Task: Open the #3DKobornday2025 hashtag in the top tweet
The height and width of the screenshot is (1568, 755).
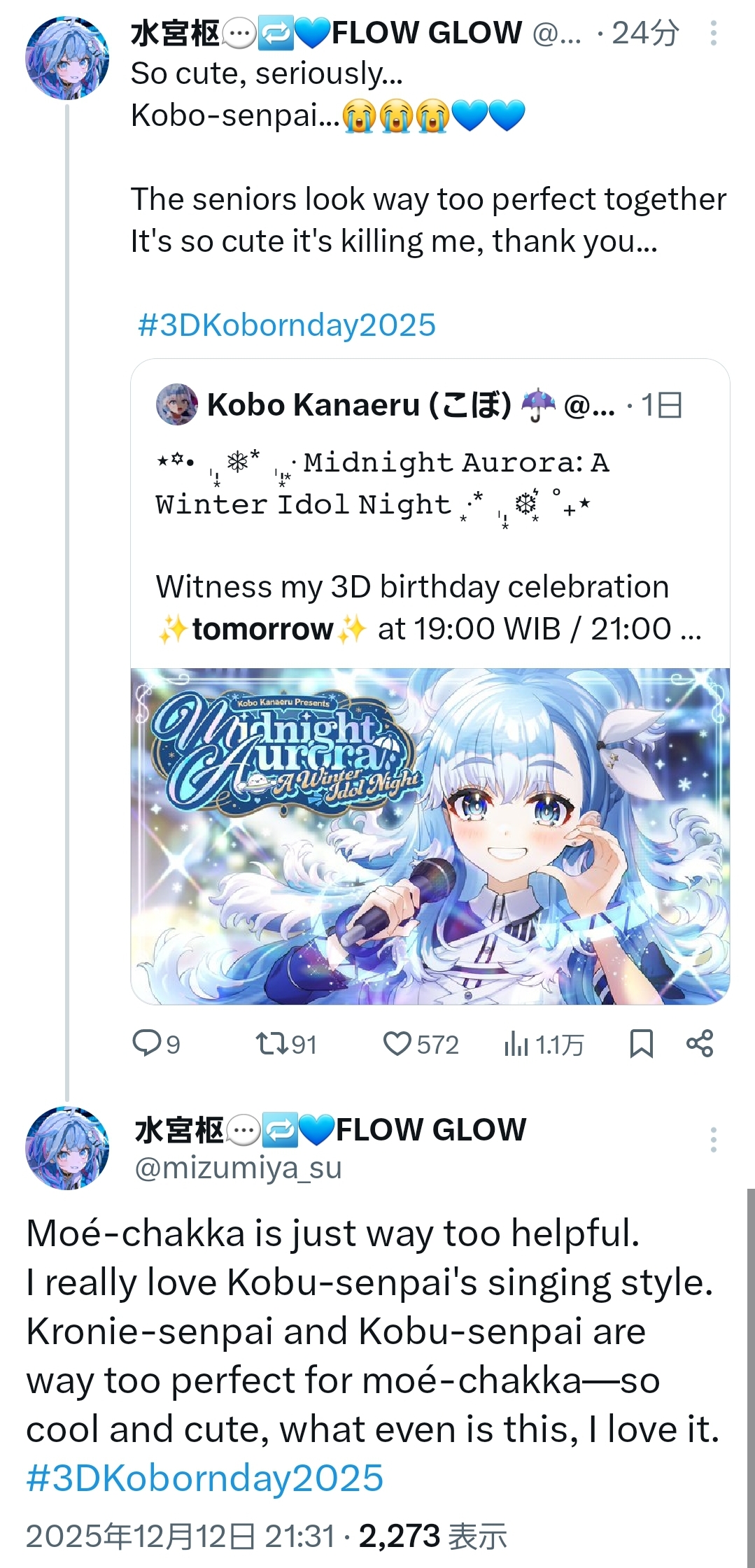Action: click(x=287, y=325)
